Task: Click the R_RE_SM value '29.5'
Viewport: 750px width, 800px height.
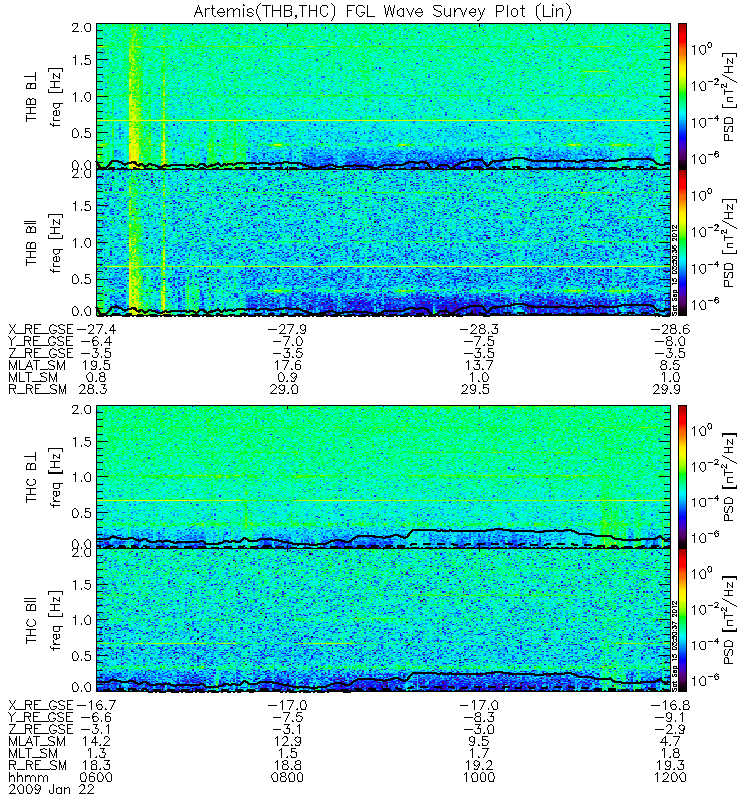Action: tap(476, 389)
